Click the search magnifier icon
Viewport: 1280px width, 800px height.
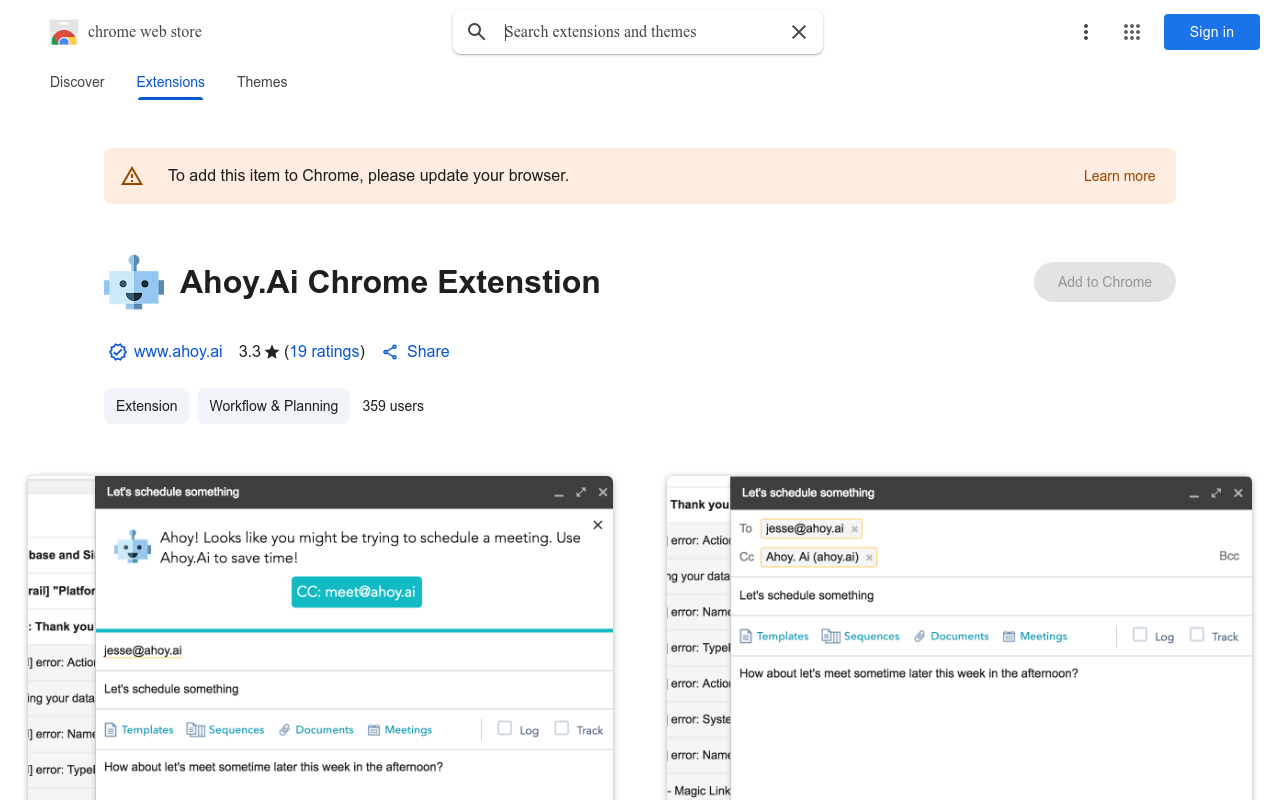[x=477, y=32]
